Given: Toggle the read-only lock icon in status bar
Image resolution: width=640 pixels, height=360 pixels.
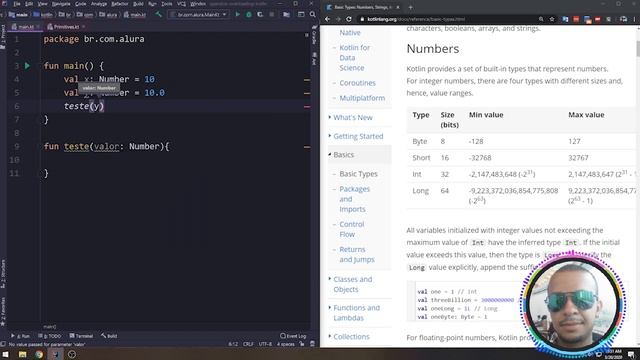Looking at the screenshot, I should tap(302, 344).
